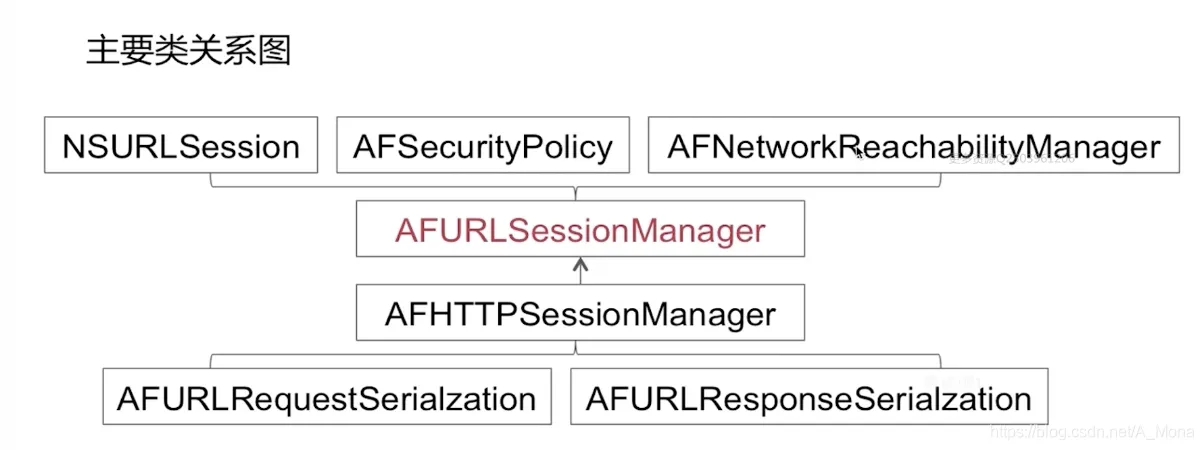Click the AFURLResponseSerialzation box

coord(808,398)
